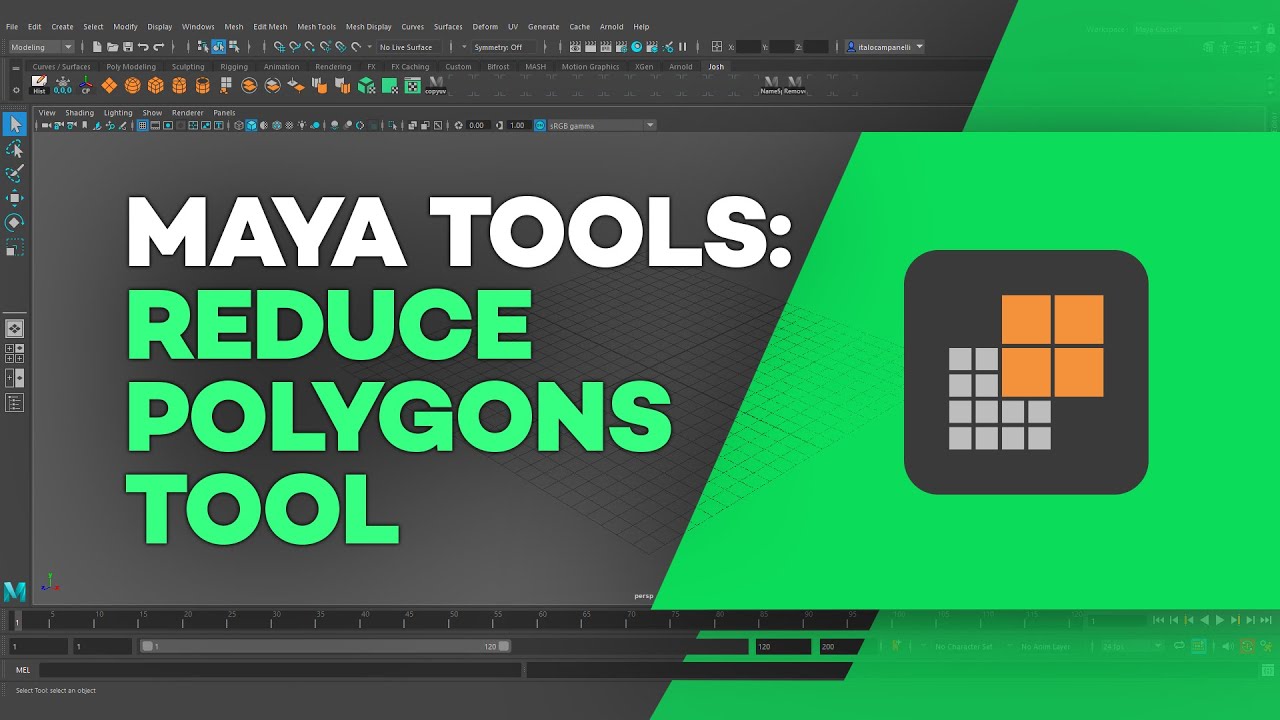Screen dimensions: 1280x720
Task: Click the Save Scene icon
Action: pyautogui.click(x=128, y=47)
